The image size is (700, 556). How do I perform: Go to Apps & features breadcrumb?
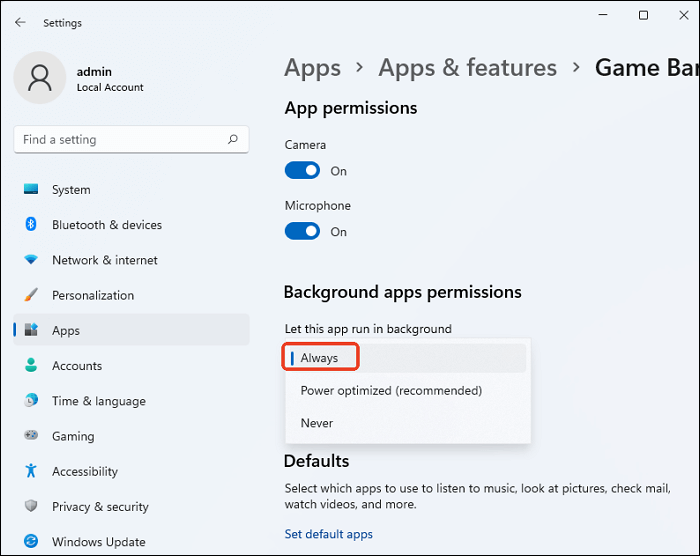point(467,68)
